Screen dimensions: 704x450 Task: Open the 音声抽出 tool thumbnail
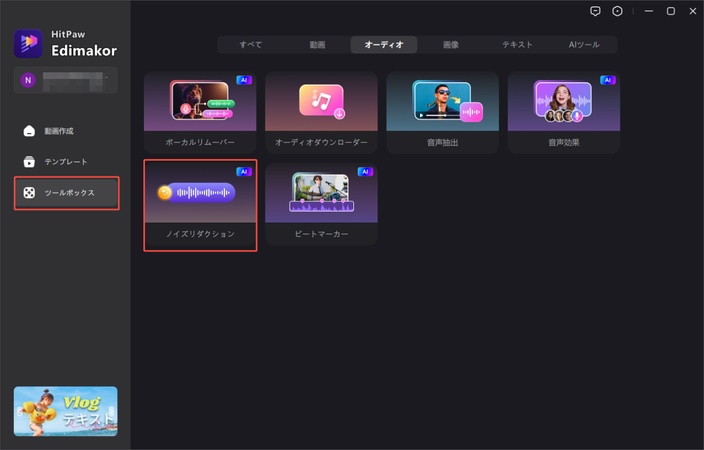coord(443,101)
